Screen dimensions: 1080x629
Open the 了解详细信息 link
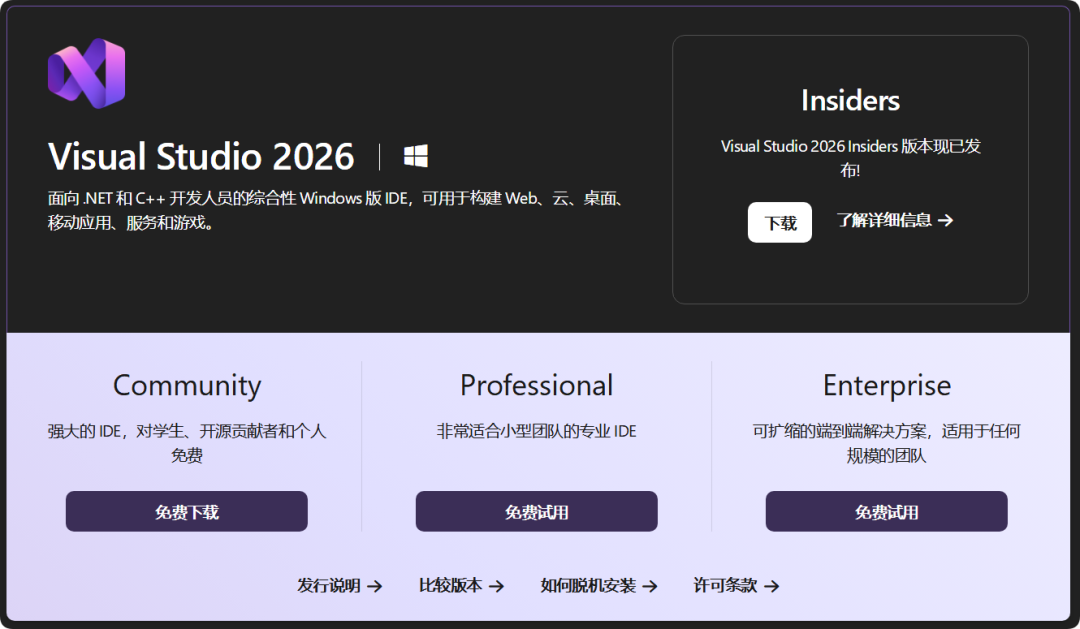click(x=885, y=221)
